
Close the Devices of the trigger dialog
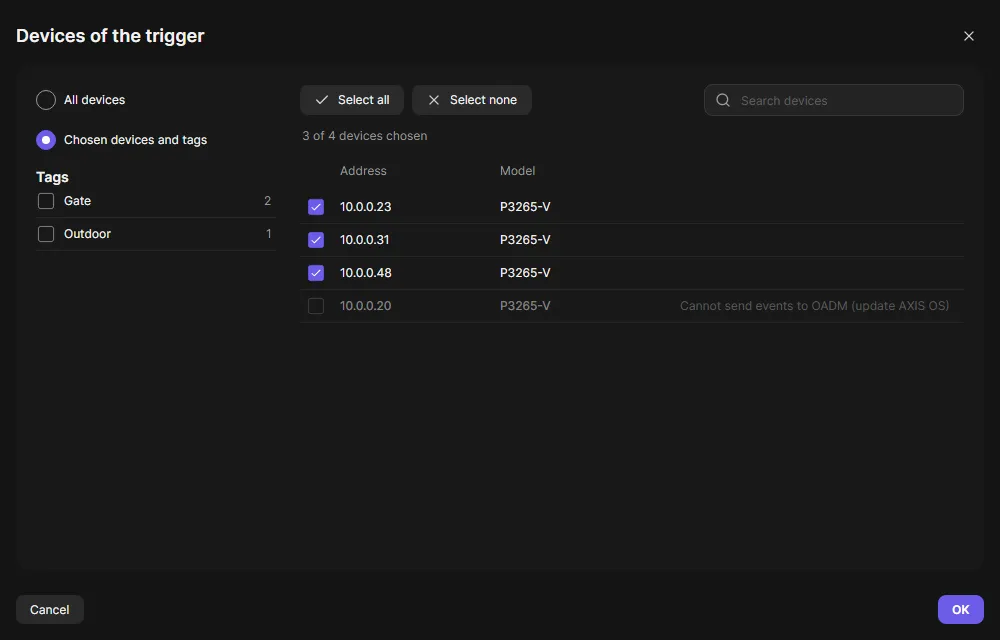tap(968, 36)
